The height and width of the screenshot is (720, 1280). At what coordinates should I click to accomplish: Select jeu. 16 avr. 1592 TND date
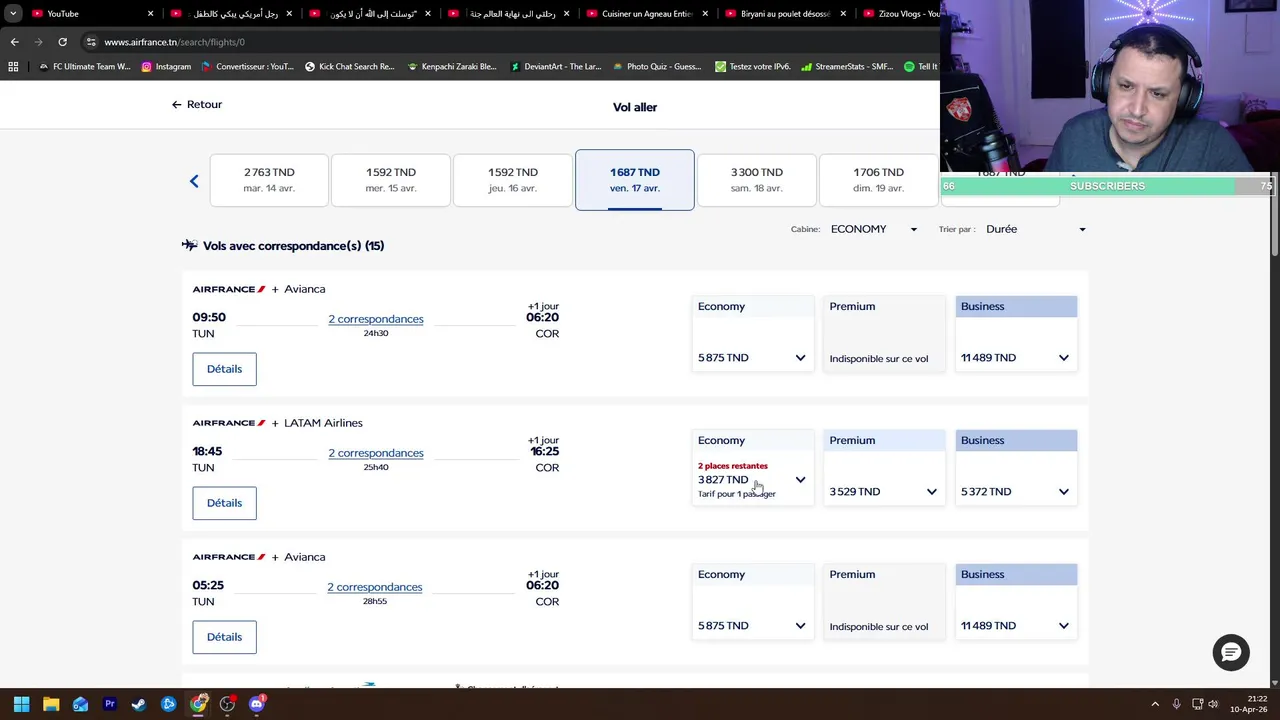pyautogui.click(x=513, y=180)
